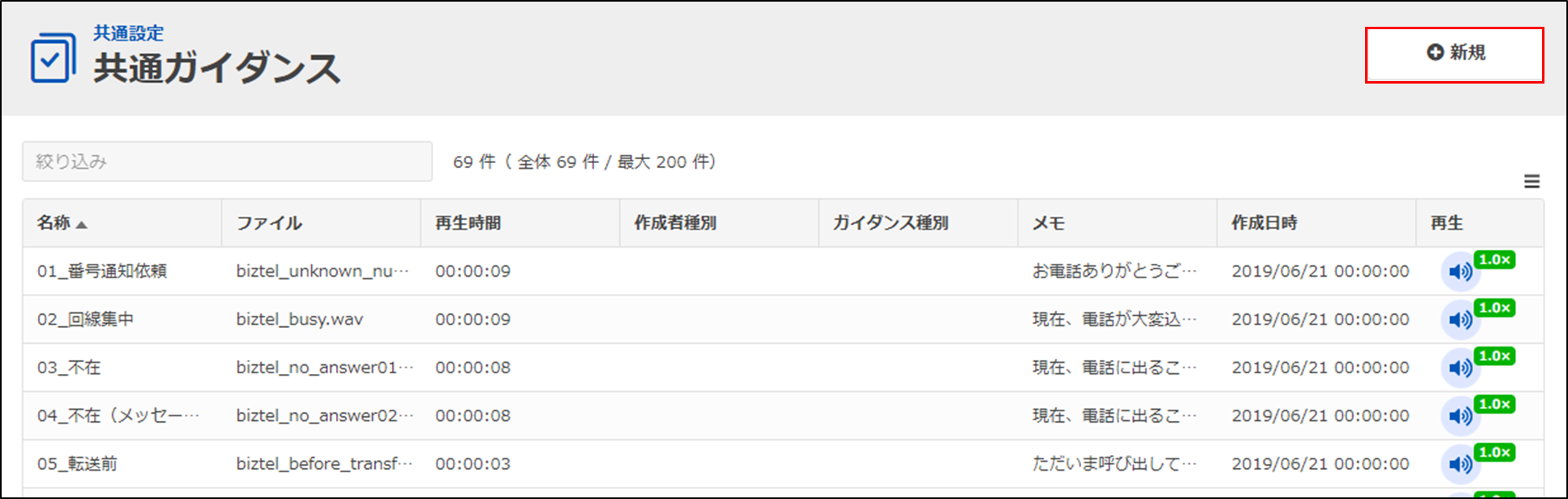Select the 03_不在 row name
The height and width of the screenshot is (499, 1568).
[69, 368]
